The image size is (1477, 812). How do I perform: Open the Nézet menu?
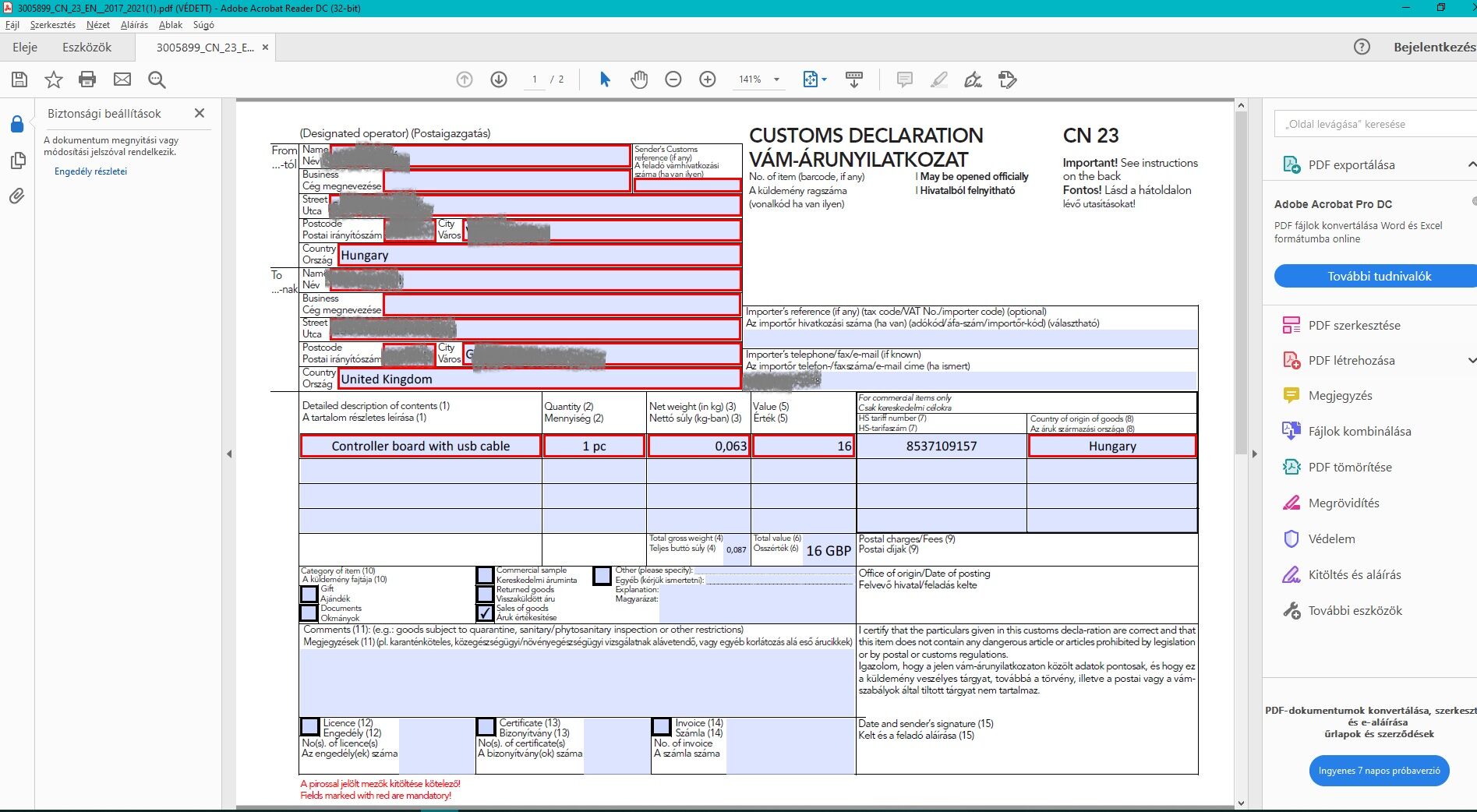pos(98,25)
